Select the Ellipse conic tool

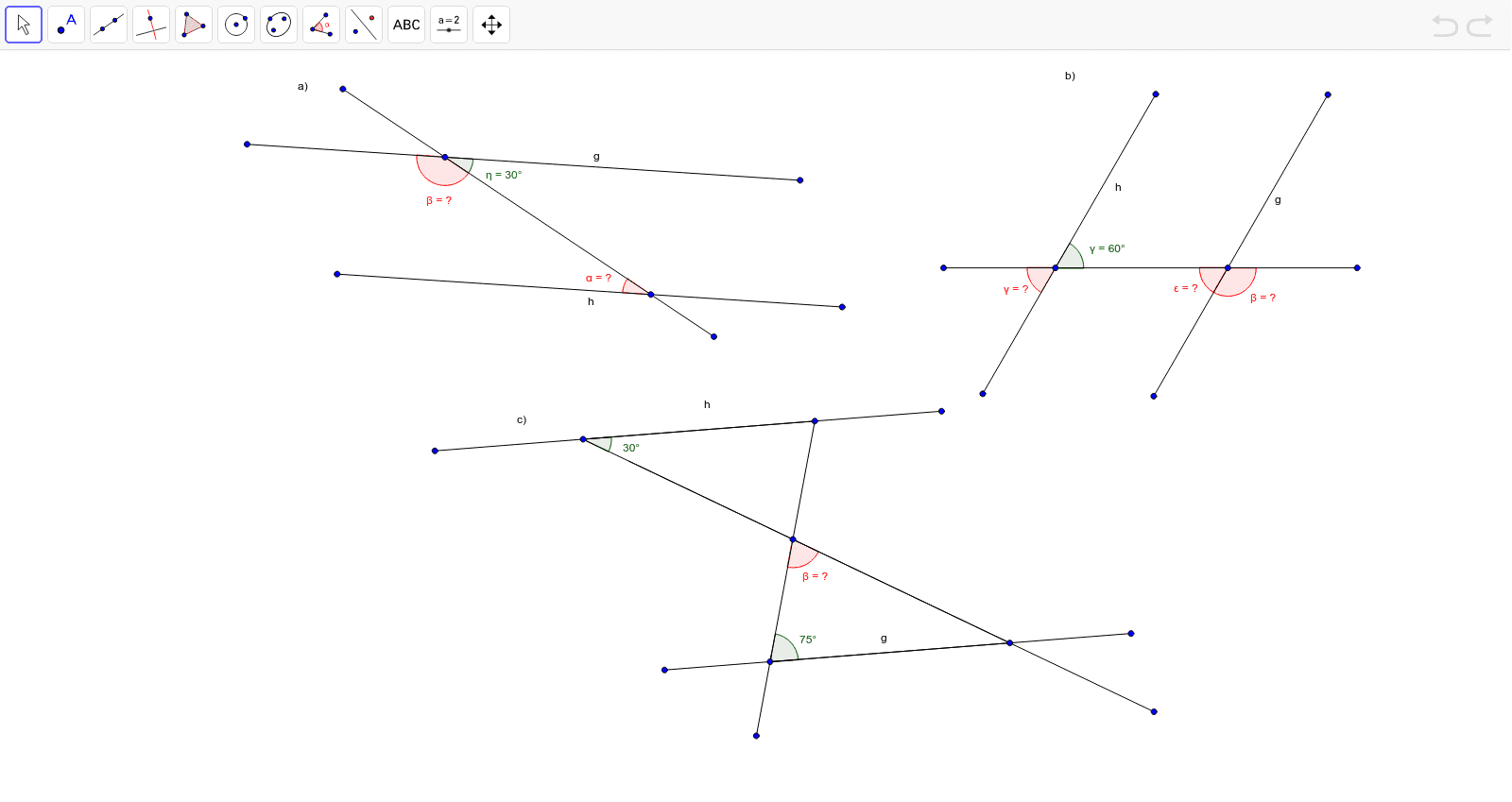click(279, 25)
